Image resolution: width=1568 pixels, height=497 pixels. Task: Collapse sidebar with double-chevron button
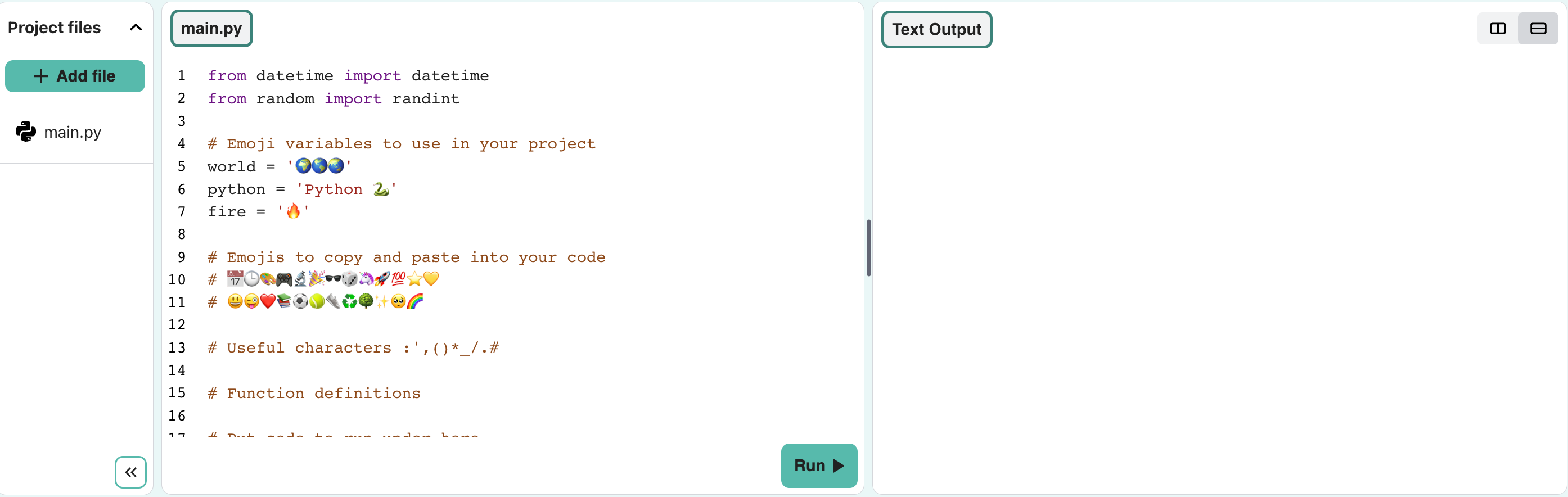(130, 472)
